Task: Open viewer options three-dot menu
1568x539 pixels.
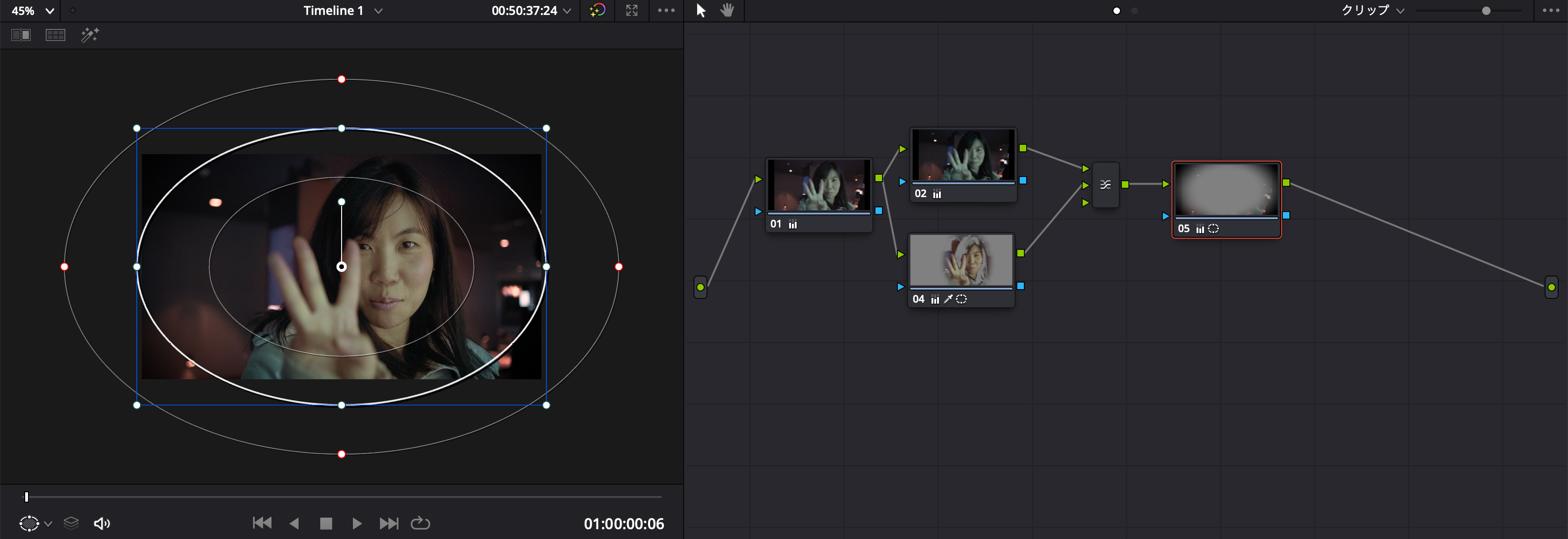Action: (666, 10)
